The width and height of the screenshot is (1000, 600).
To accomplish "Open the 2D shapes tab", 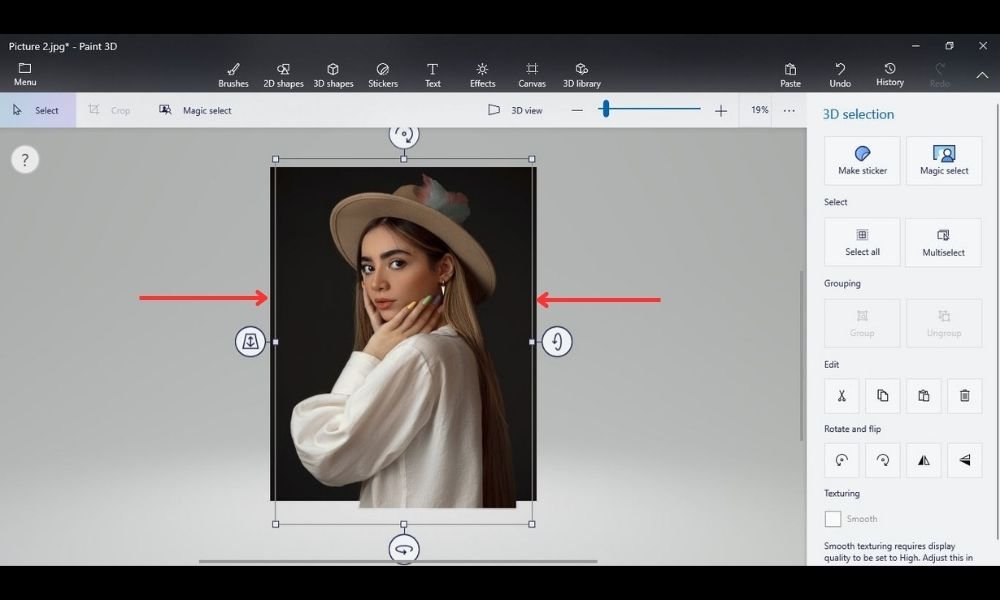I will pyautogui.click(x=283, y=75).
